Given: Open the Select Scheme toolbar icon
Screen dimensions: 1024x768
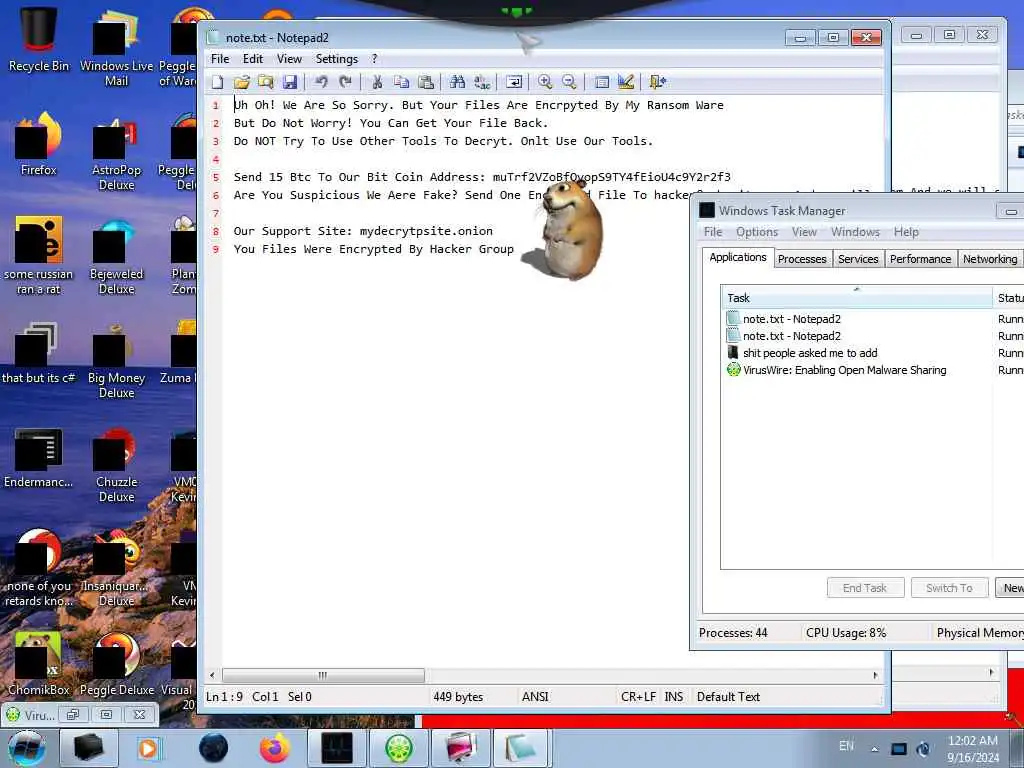Looking at the screenshot, I should [x=601, y=82].
